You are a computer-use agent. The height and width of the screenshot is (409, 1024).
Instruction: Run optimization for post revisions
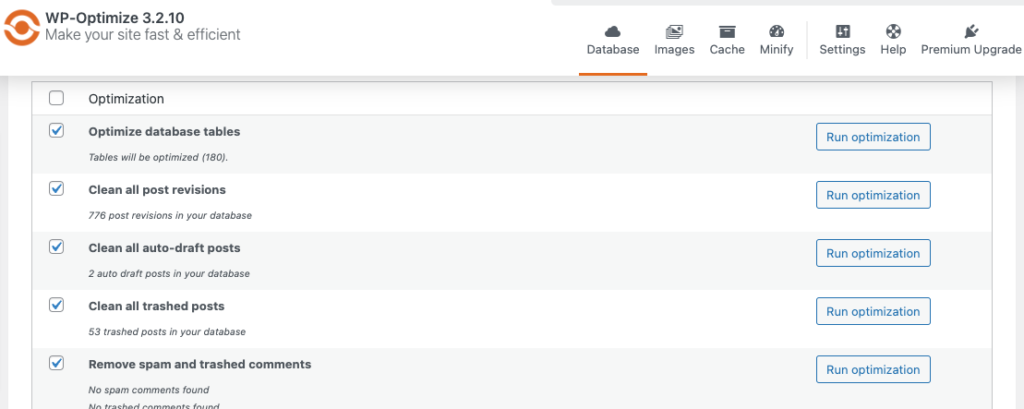(873, 195)
